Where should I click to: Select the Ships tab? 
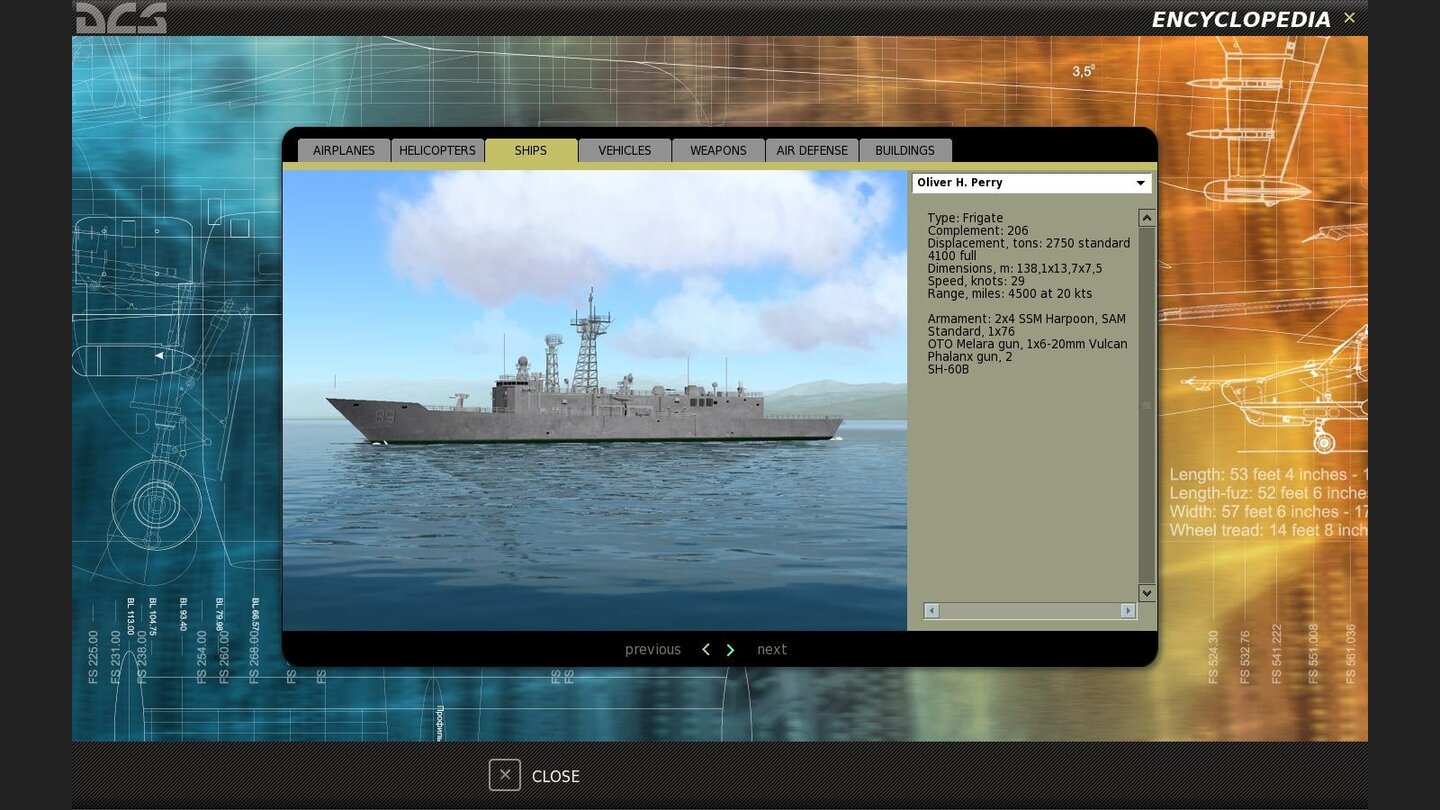(531, 151)
